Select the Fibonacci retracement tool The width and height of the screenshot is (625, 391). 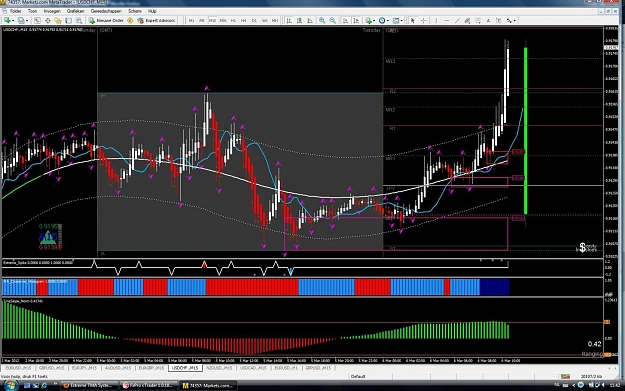pos(478,20)
